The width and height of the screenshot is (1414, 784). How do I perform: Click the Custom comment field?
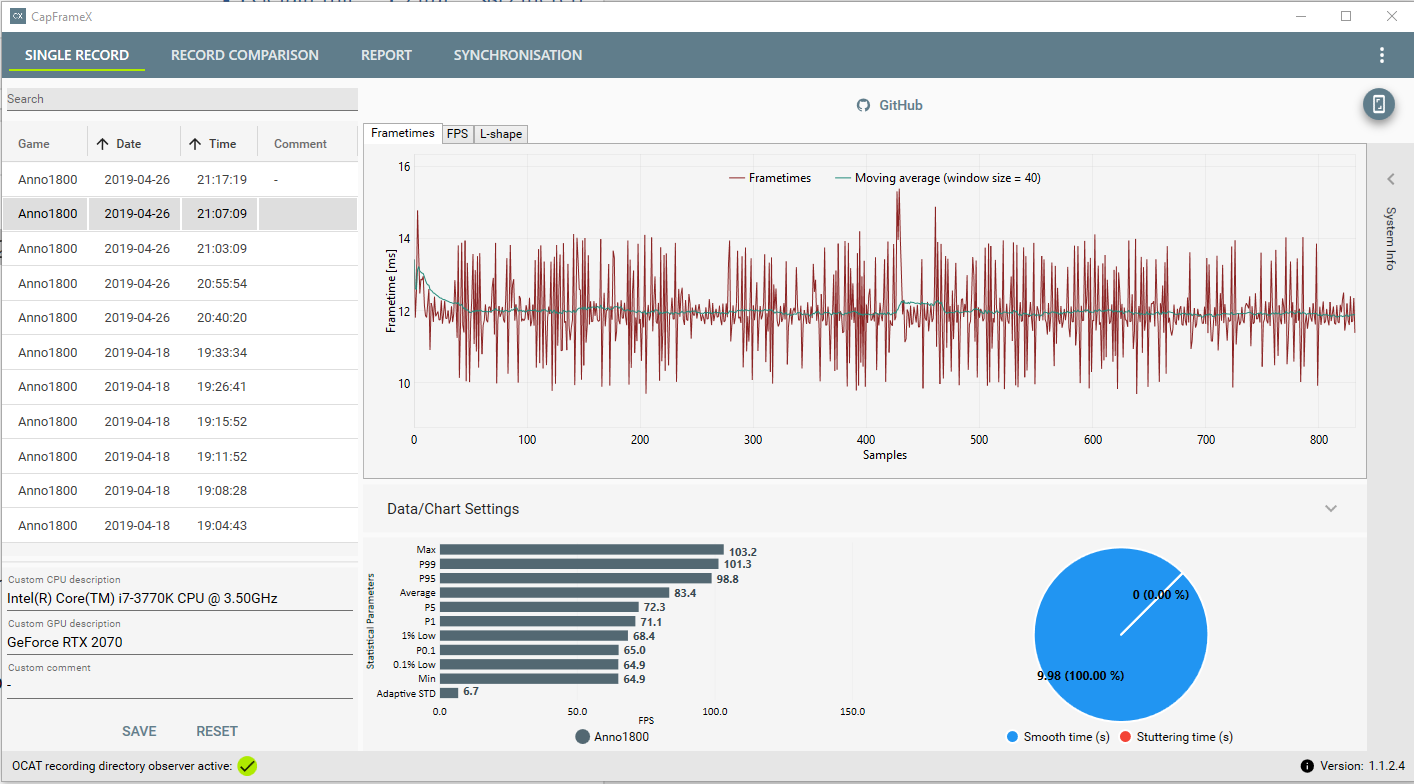tap(179, 686)
